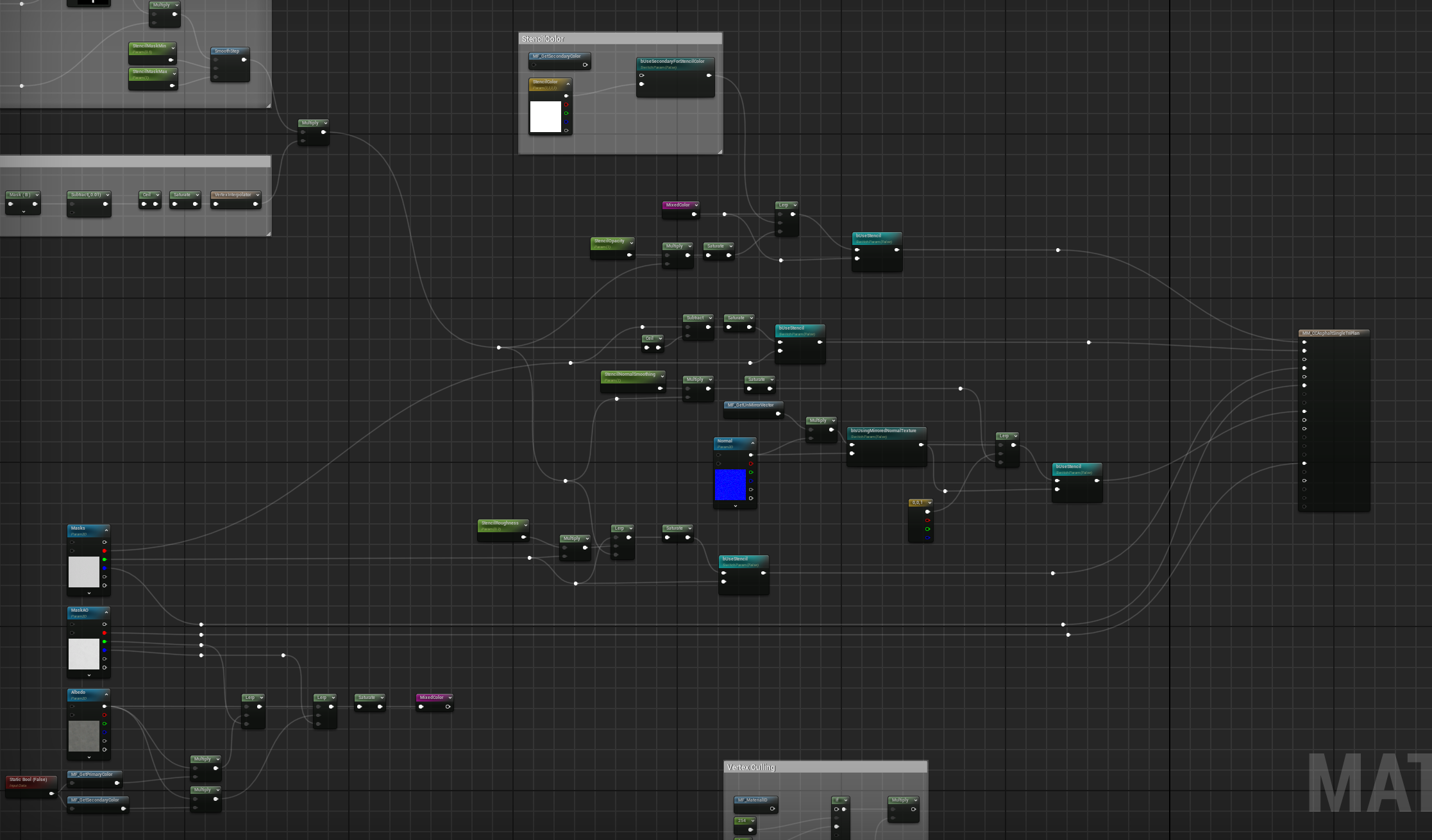Collapse the StencilColor parameter node chevron

click(x=568, y=84)
